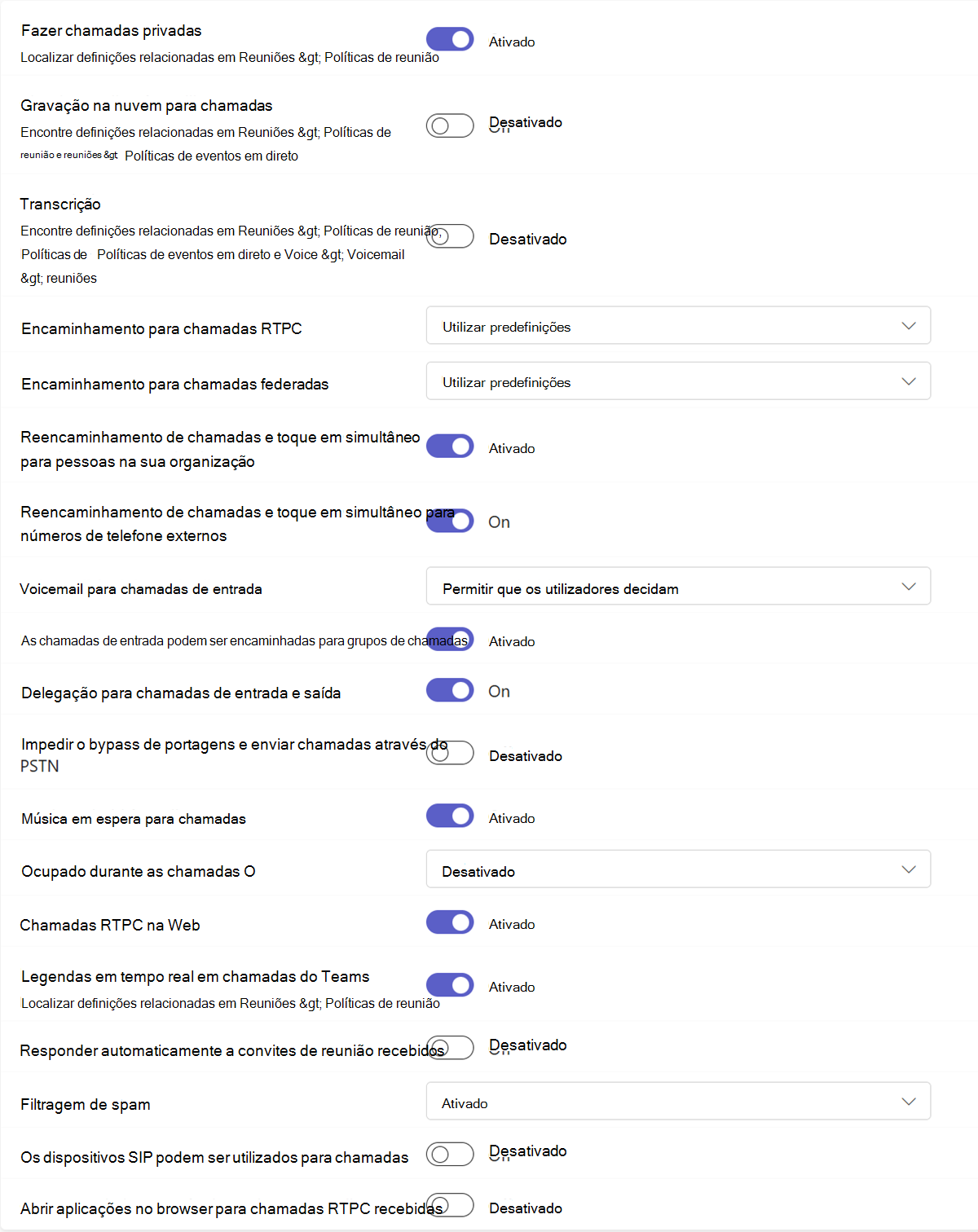Click chevron arrow of Voicemail dropdown
The width and height of the screenshot is (978, 1232).
click(x=909, y=587)
